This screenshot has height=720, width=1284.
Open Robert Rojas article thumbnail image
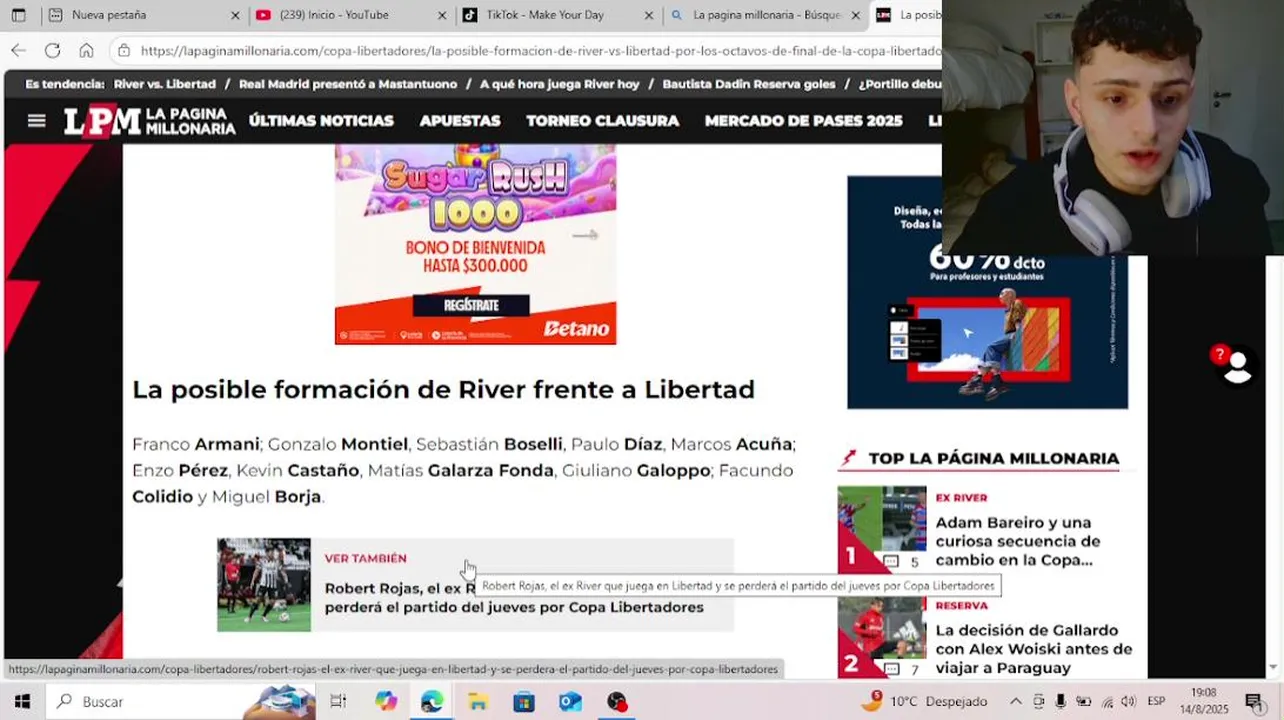(x=264, y=585)
